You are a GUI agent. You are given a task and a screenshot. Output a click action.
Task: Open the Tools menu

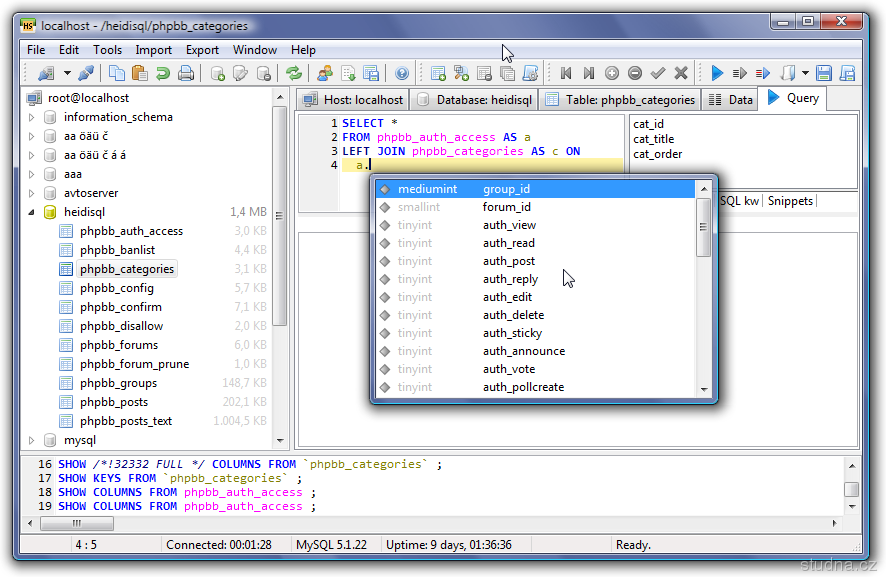pyautogui.click(x=107, y=50)
